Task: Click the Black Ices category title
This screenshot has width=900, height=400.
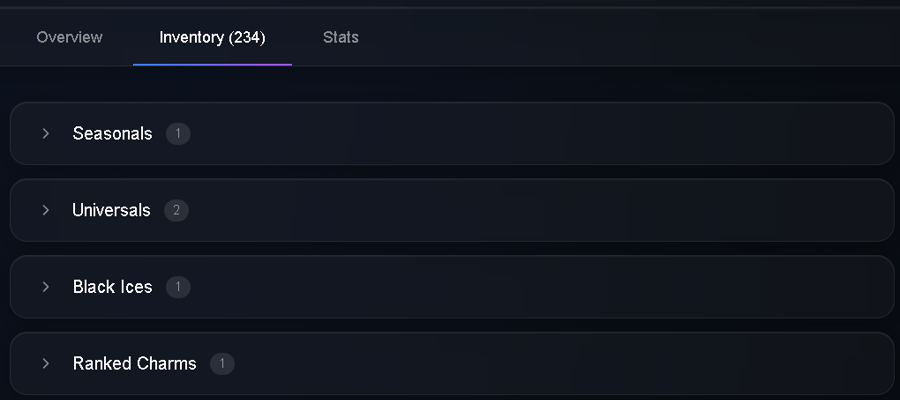Action: (112, 287)
